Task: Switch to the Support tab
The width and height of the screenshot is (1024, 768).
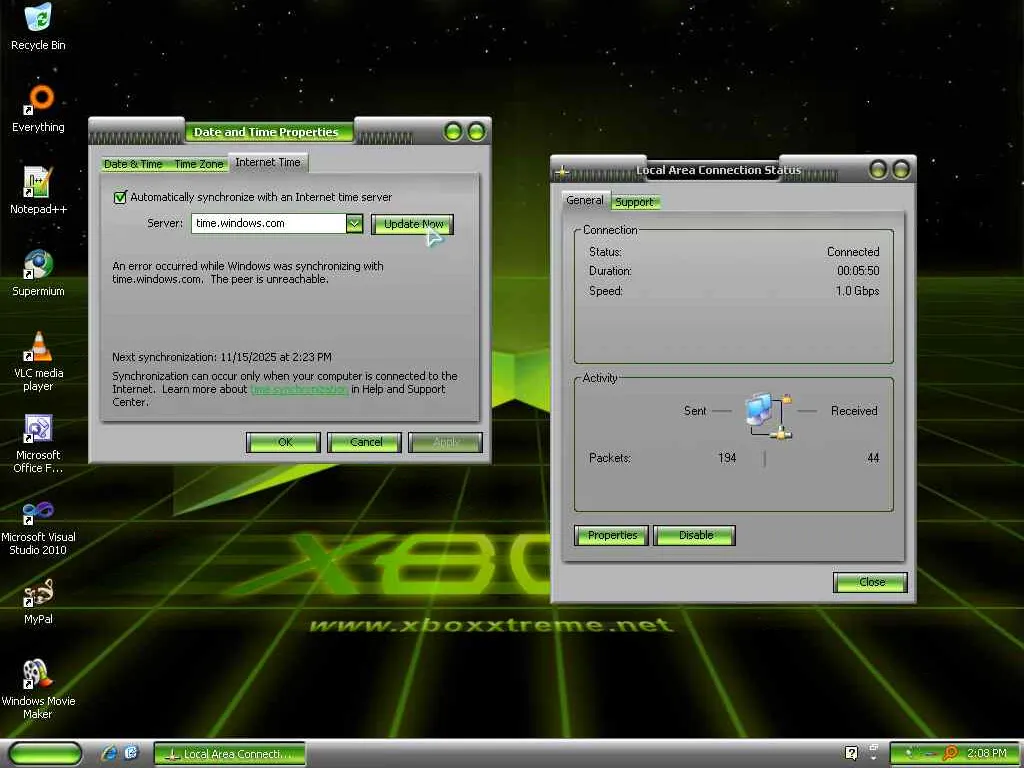Action: click(x=634, y=202)
